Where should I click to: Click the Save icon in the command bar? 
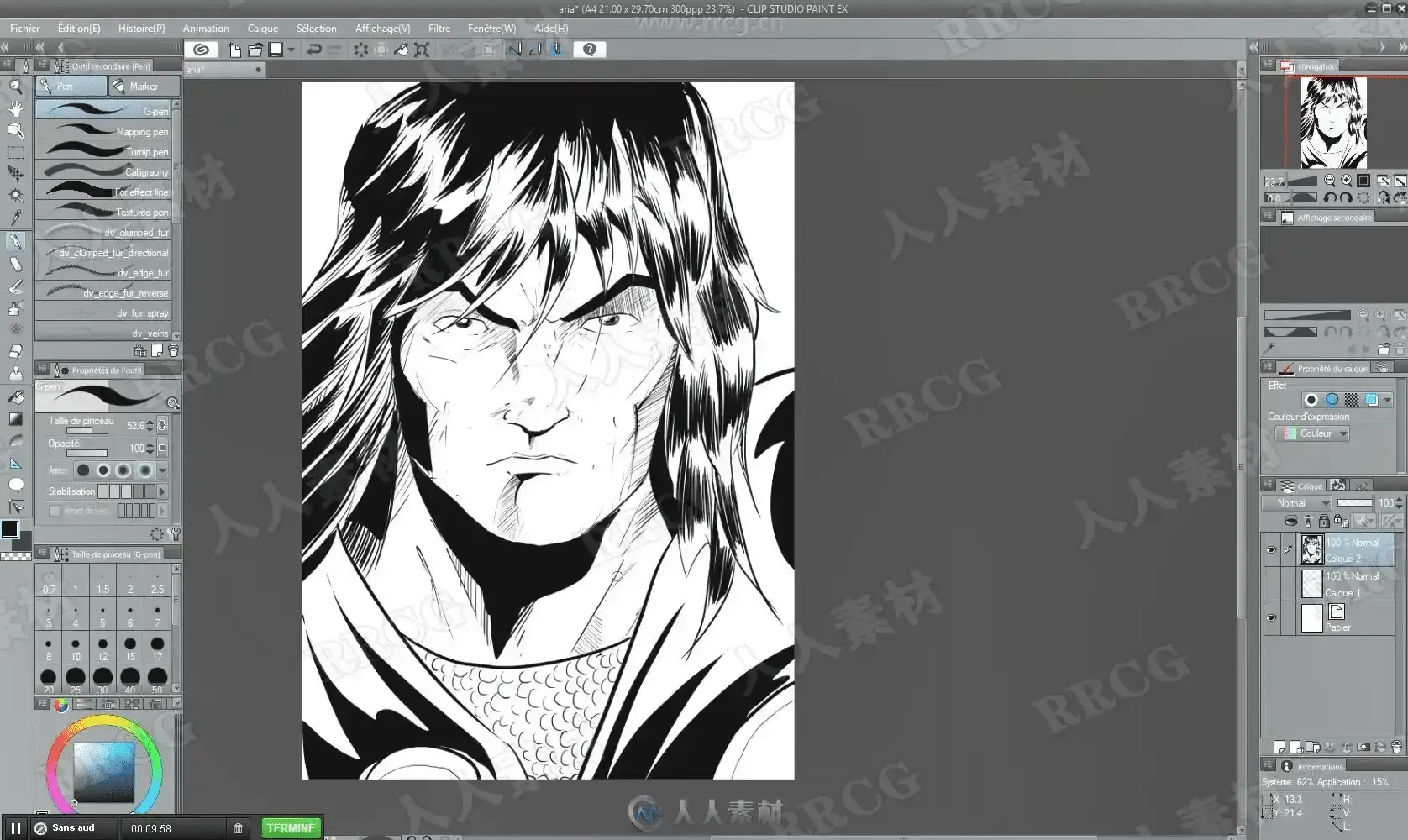pos(275,50)
